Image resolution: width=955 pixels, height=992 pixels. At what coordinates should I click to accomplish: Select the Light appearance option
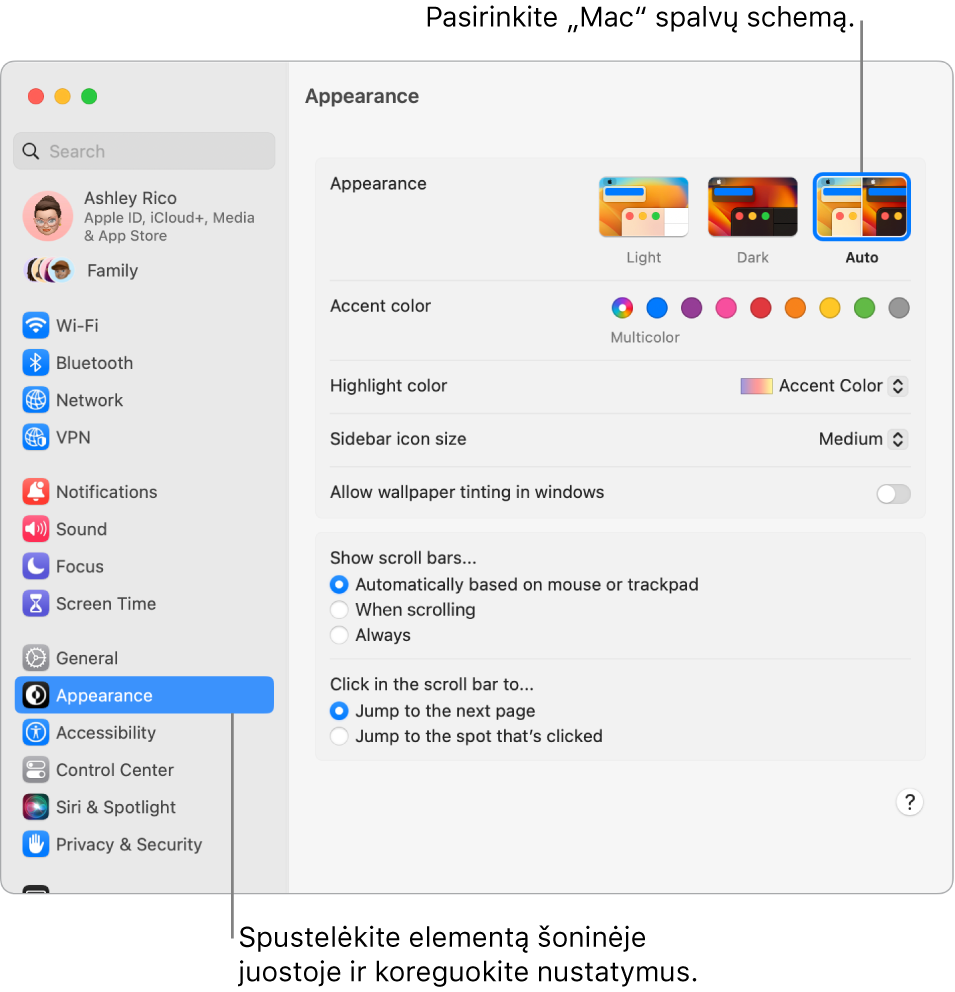click(x=643, y=206)
